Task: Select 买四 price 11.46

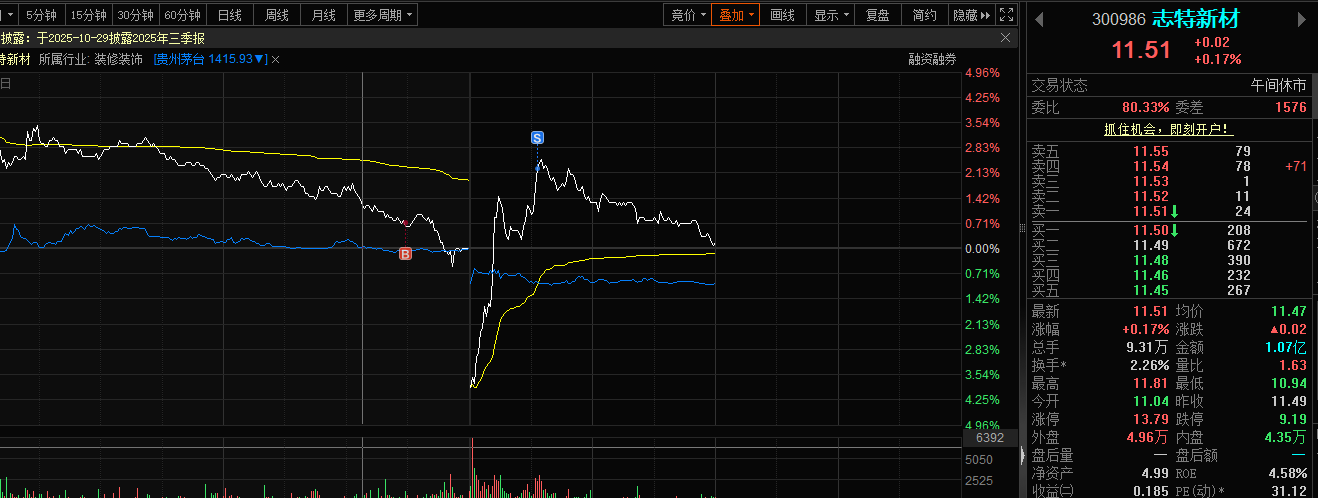Action: point(1150,275)
